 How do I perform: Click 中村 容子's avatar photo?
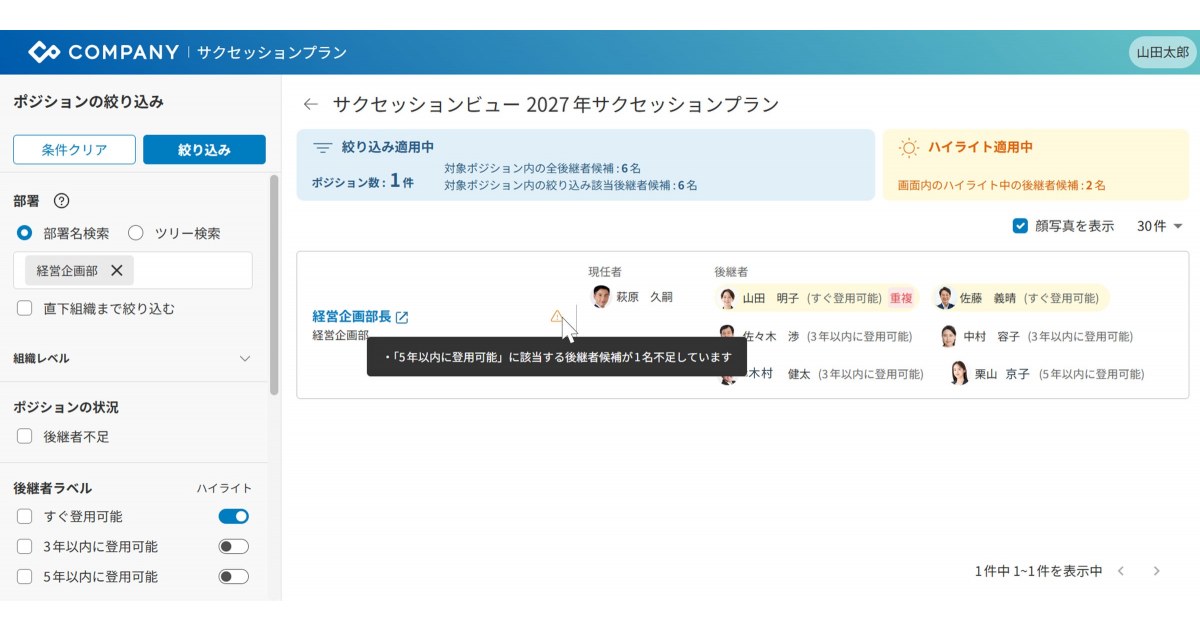(948, 337)
